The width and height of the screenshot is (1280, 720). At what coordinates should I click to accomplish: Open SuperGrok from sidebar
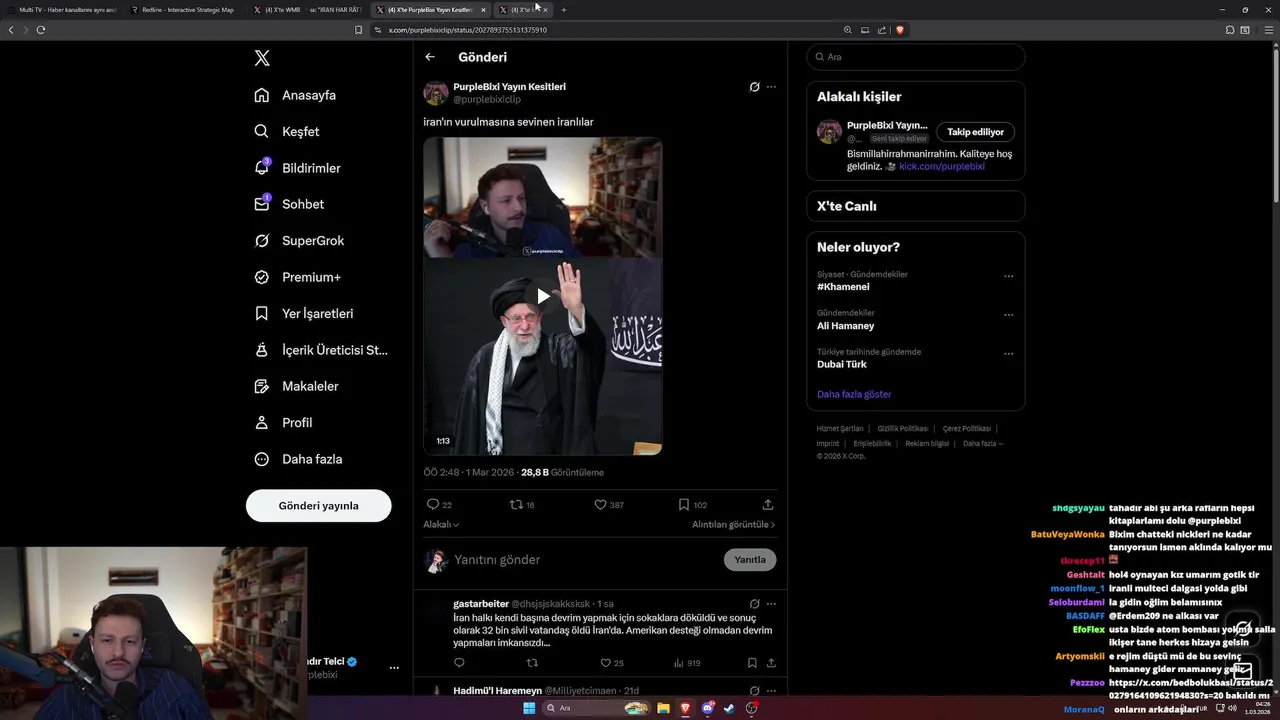point(299,240)
